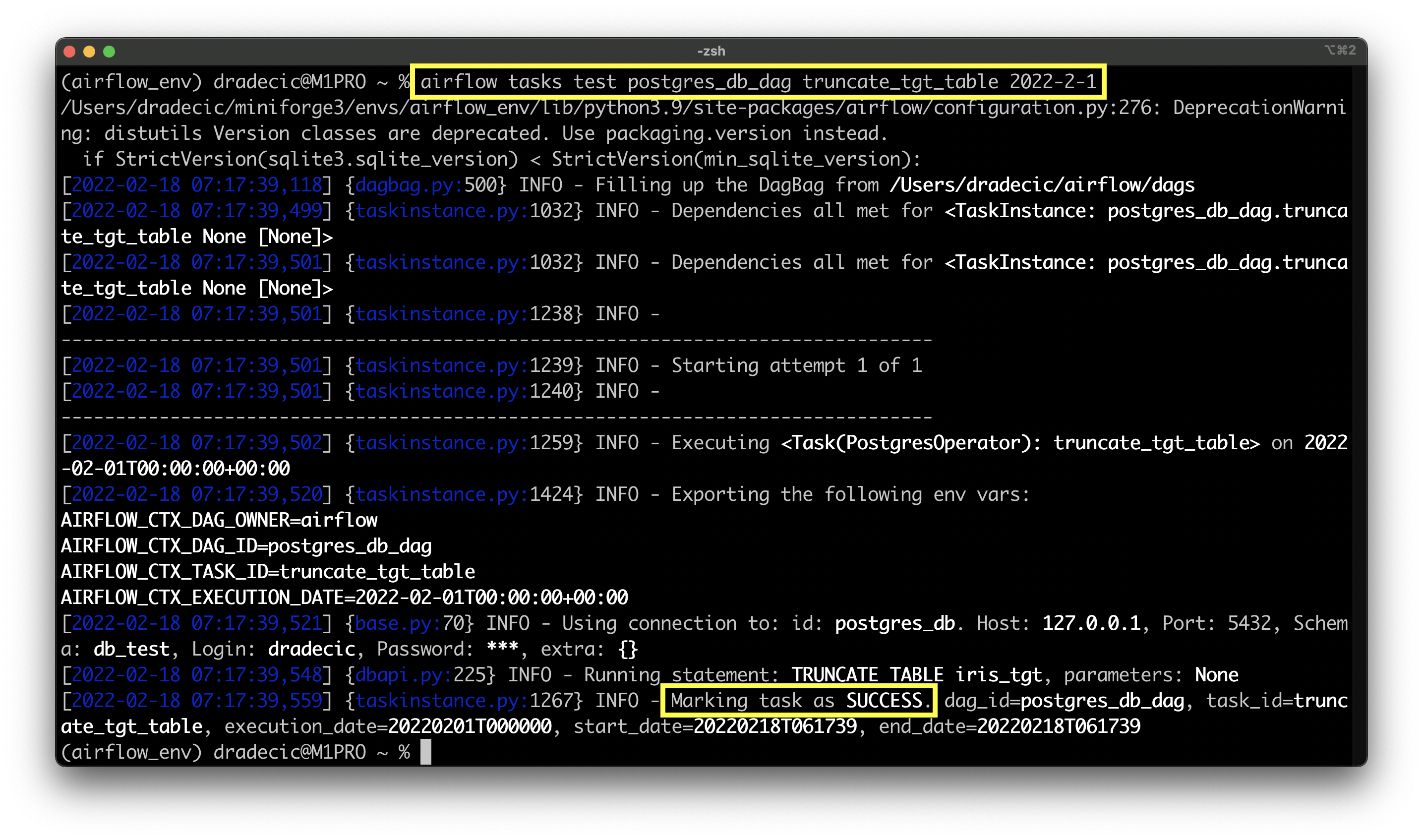Click the AIRFLOW_CTX_TASK_ID=truncate_tgt_table line
This screenshot has width=1423, height=840.
tap(268, 572)
